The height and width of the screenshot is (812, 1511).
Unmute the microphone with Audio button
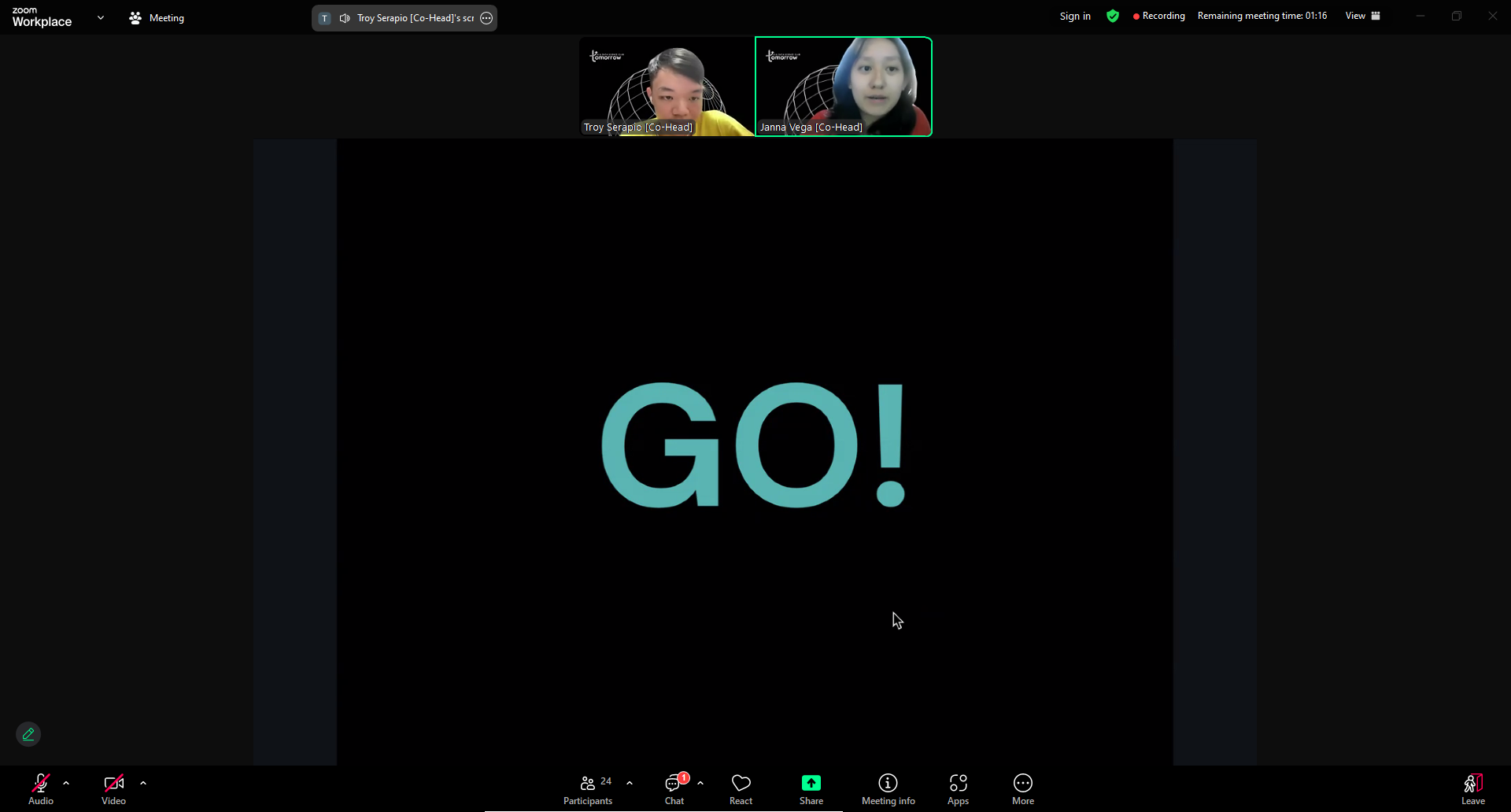(41, 789)
